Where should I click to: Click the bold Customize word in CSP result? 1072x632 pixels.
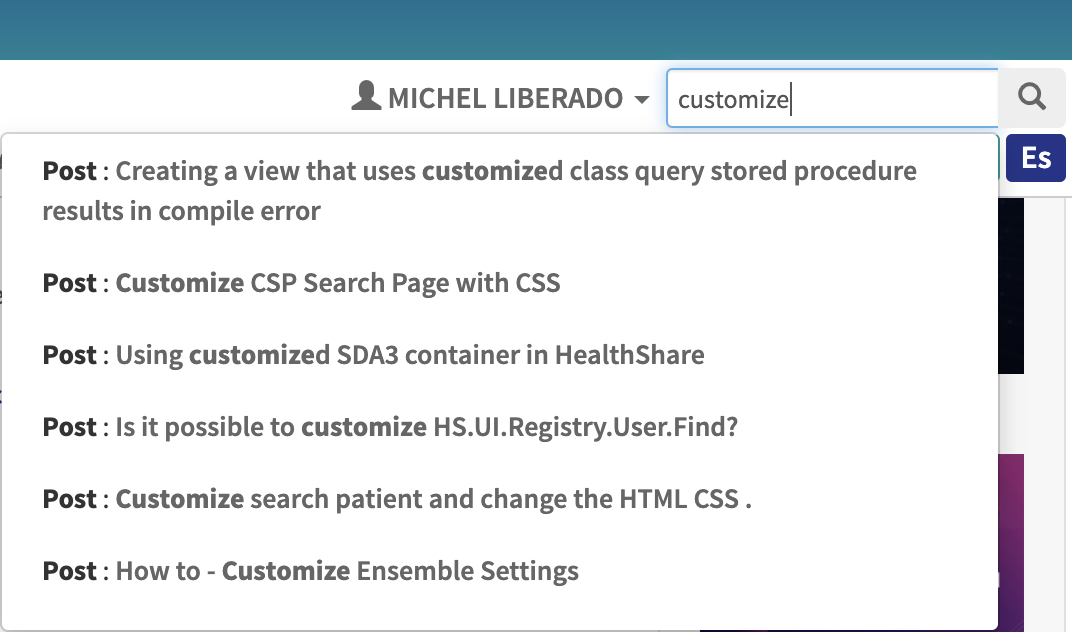point(180,283)
